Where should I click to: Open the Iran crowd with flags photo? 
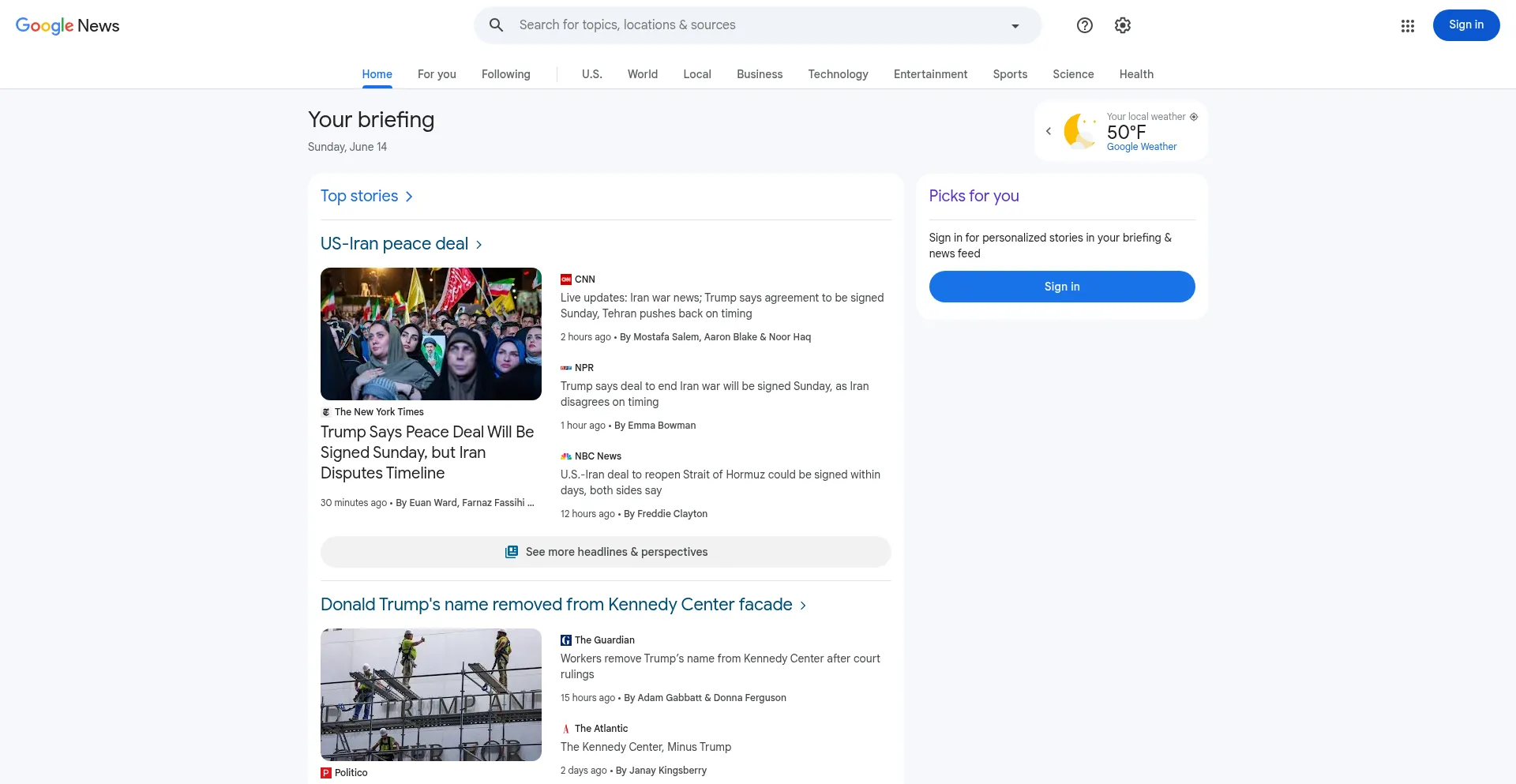(x=431, y=334)
